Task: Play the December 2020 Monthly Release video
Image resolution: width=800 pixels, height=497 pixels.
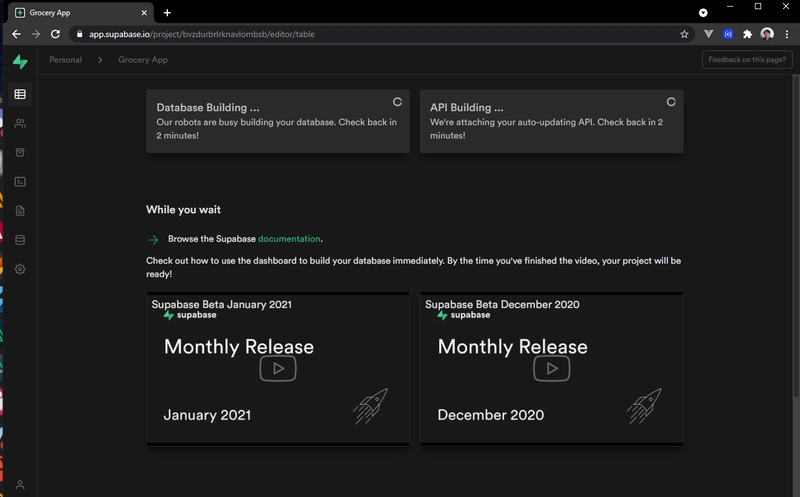Action: tap(552, 368)
